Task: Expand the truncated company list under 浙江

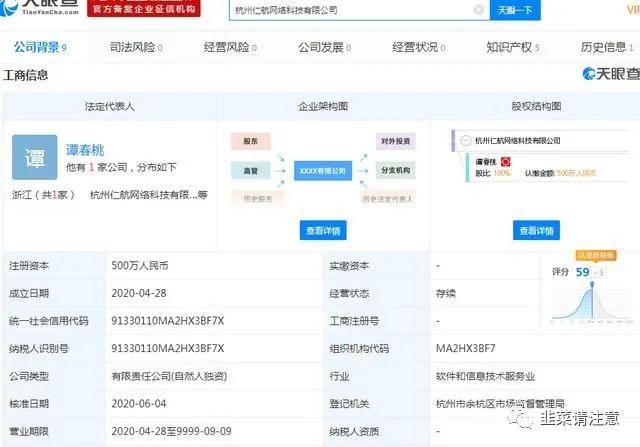Action: tap(202, 196)
